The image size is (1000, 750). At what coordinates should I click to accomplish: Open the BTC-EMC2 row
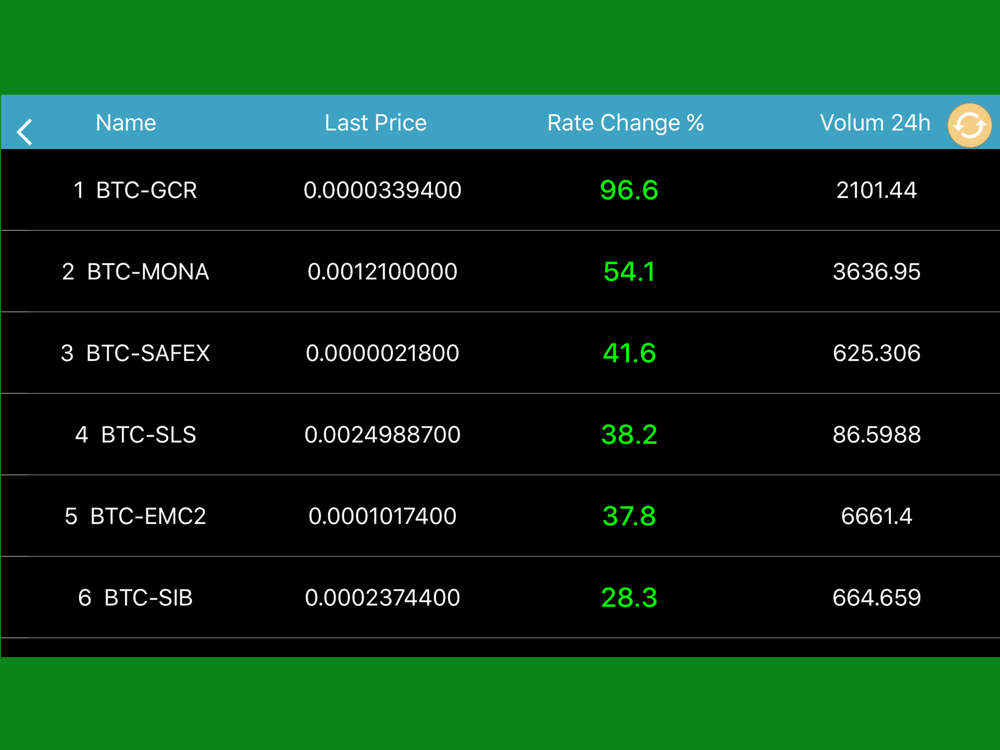(x=500, y=516)
